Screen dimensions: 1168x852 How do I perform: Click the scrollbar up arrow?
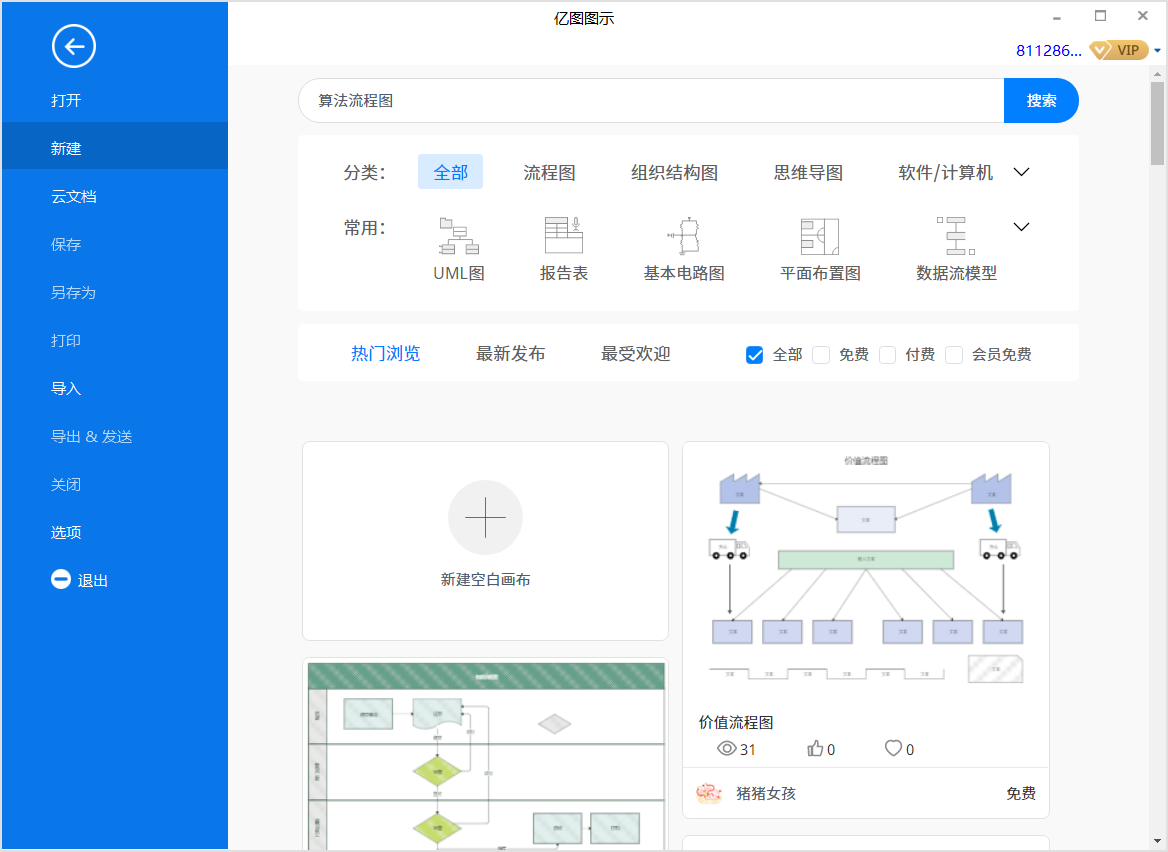[x=1157, y=74]
